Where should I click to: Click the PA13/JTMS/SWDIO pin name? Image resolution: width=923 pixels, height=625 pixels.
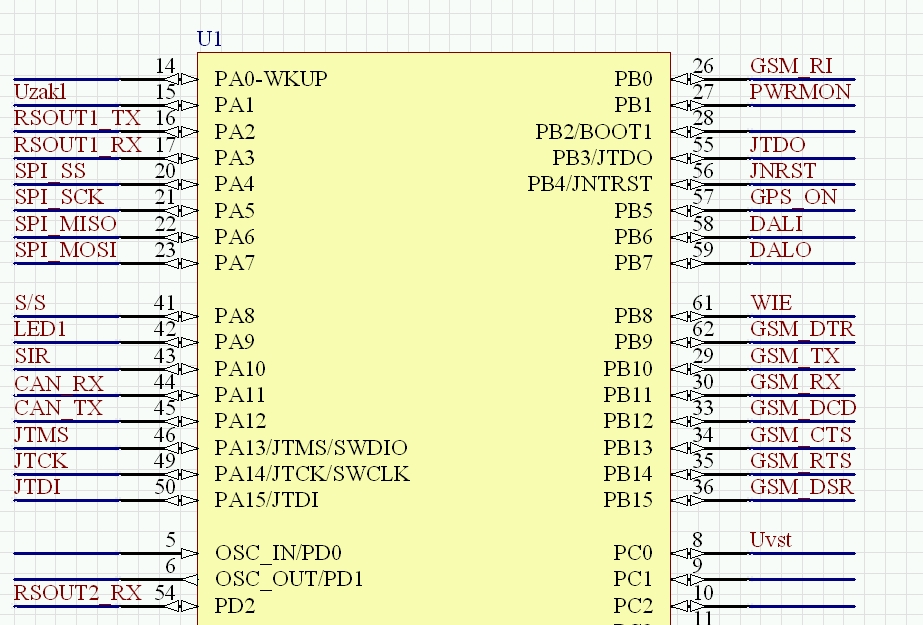coord(311,448)
